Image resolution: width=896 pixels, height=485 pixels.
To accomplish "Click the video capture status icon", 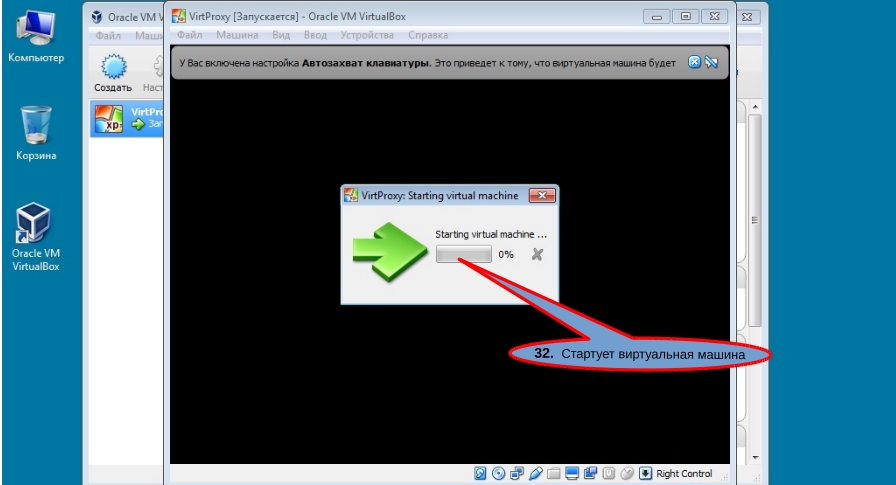I will click(x=590, y=473).
